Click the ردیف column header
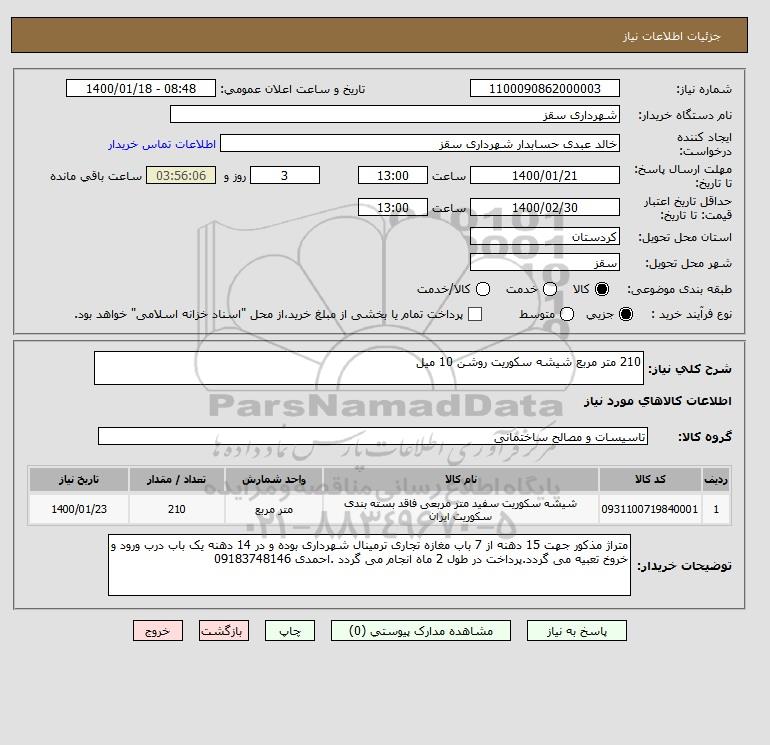 (716, 479)
